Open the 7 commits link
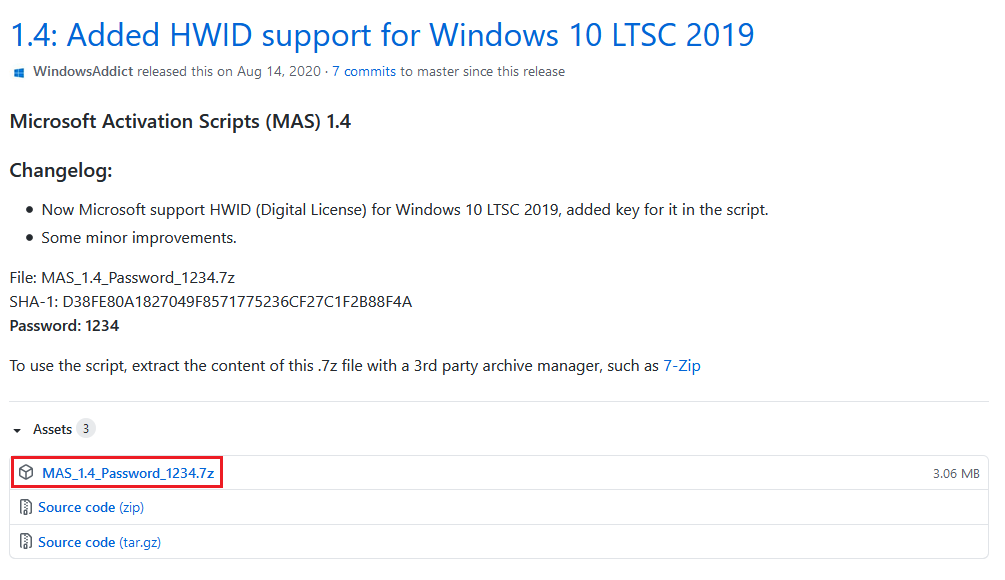The width and height of the screenshot is (1005, 580). point(365,72)
